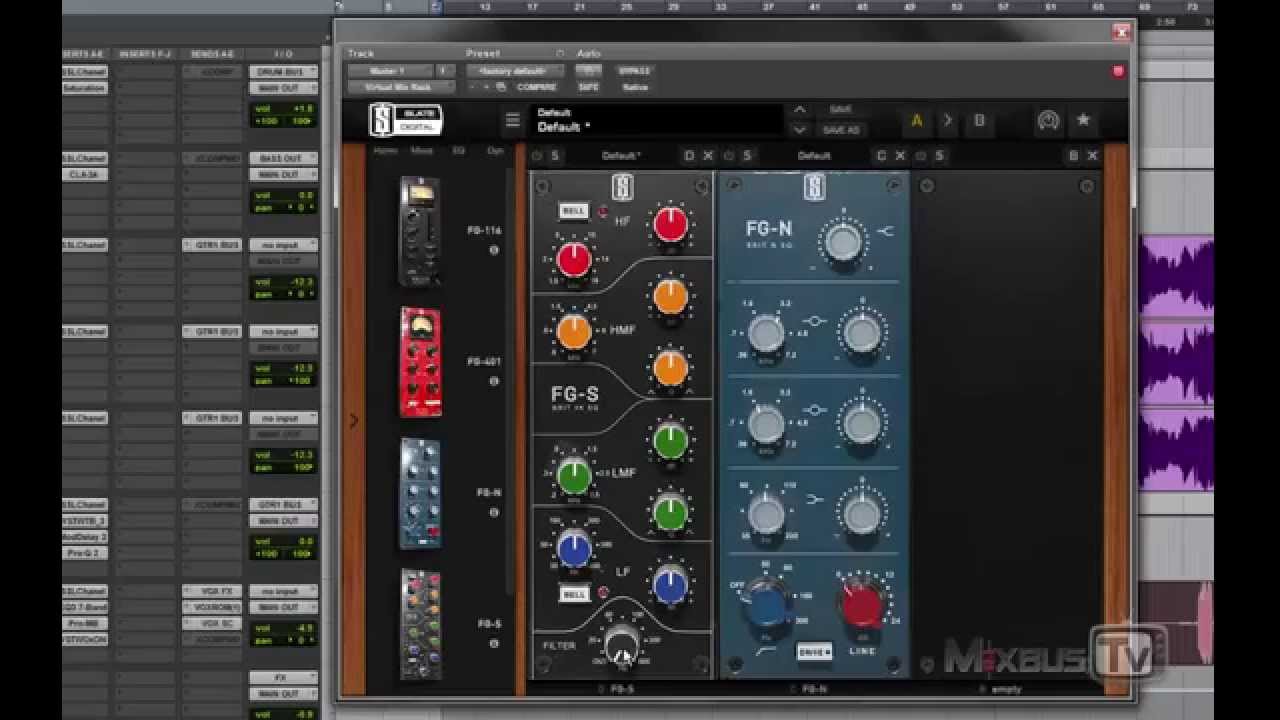The height and width of the screenshot is (720, 1280).
Task: Select setting A in the A/B comparison
Action: click(x=916, y=121)
